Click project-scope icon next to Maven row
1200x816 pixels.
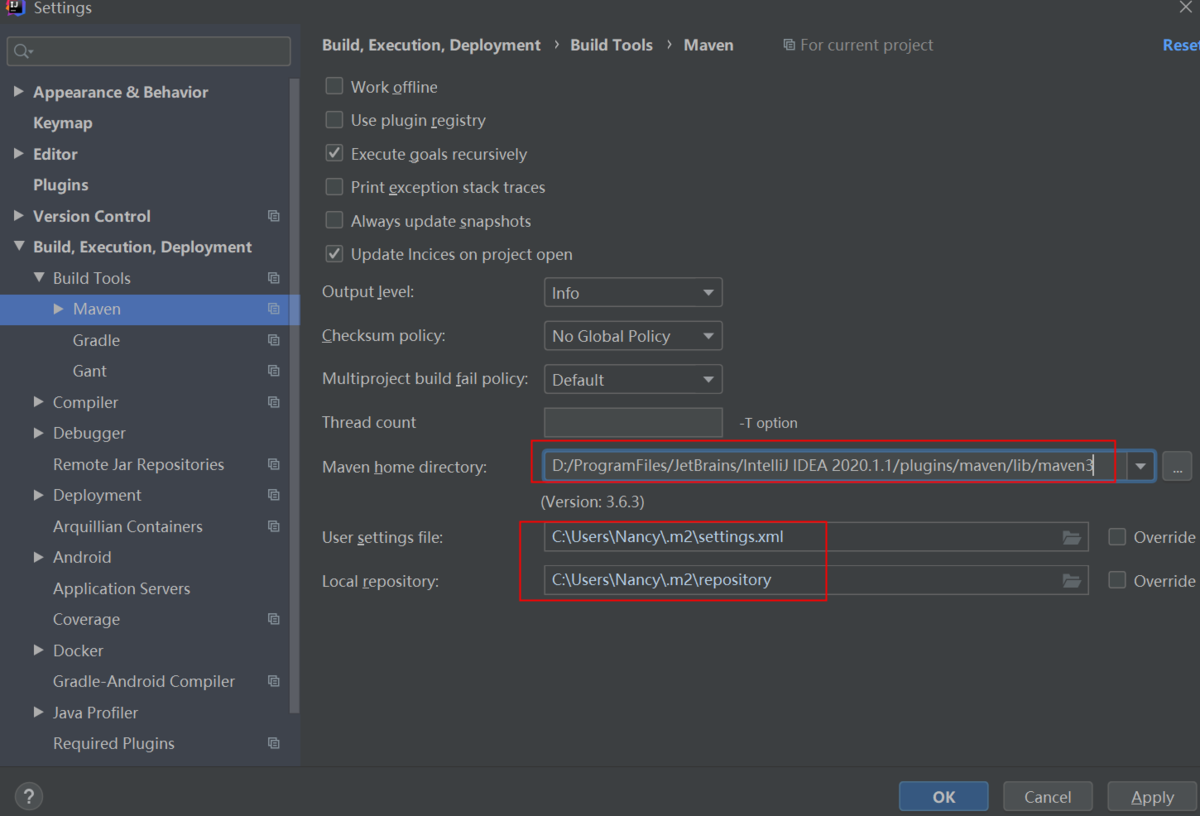274,309
